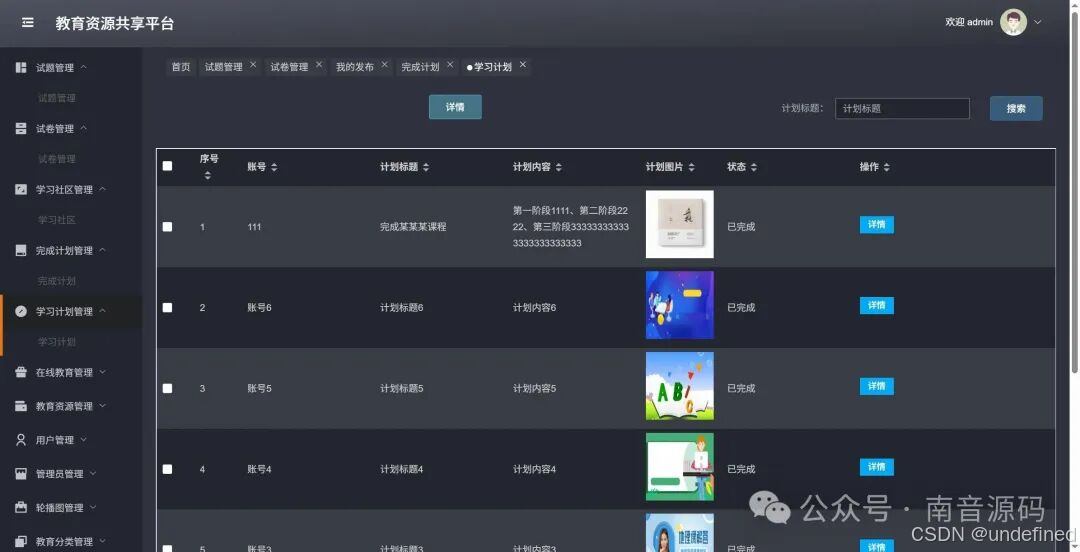Open 详情 for the 完成某某某课程 row
Screen dimensions: 1080x552
(x=876, y=225)
